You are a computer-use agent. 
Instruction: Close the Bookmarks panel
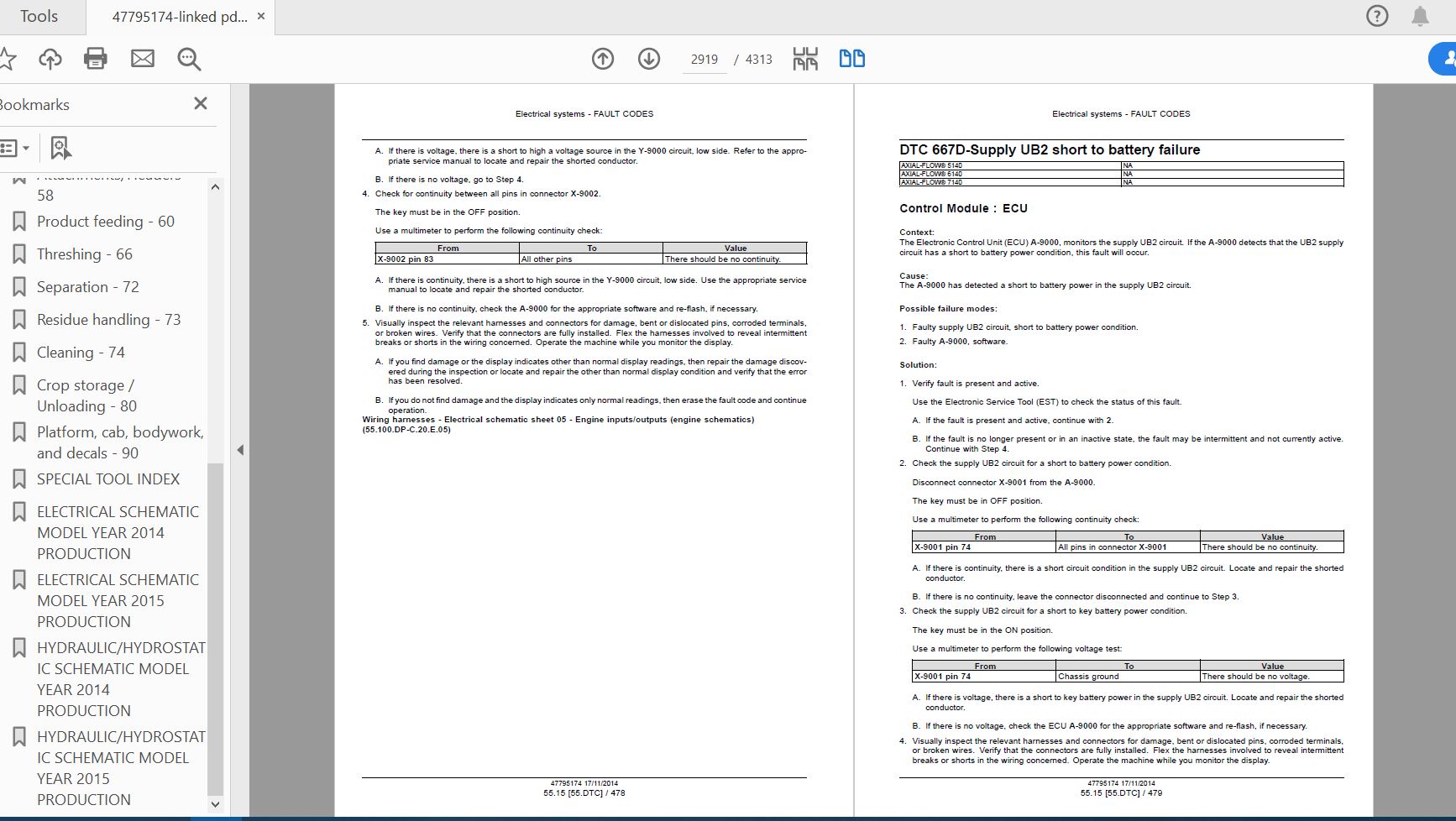pos(201,103)
